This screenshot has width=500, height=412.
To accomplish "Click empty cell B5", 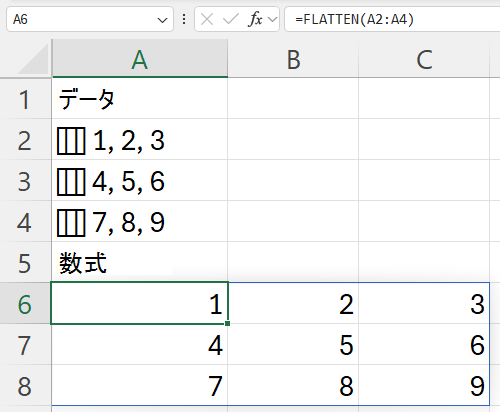I will click(293, 263).
